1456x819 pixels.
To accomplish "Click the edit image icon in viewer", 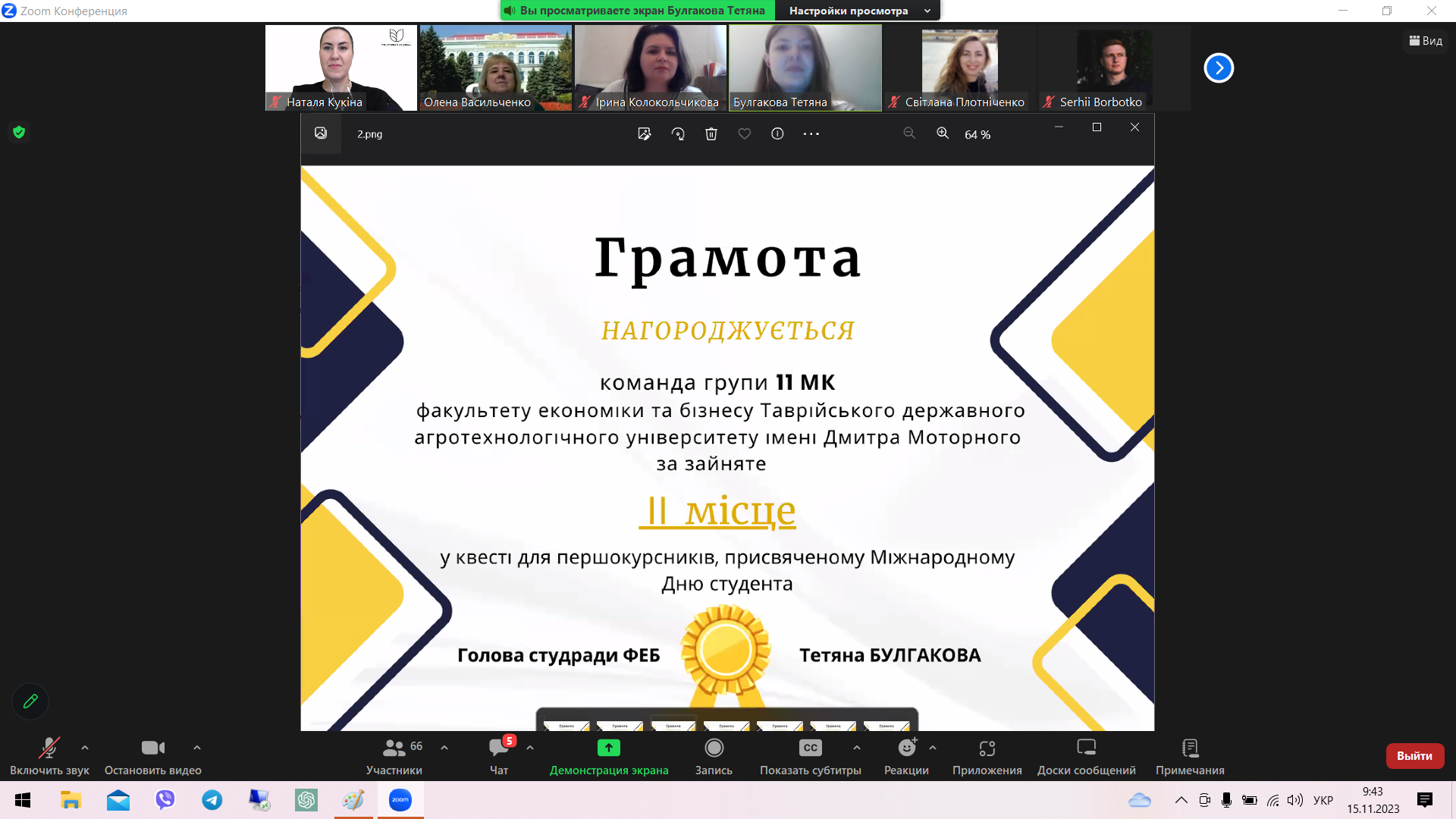I will tap(645, 134).
